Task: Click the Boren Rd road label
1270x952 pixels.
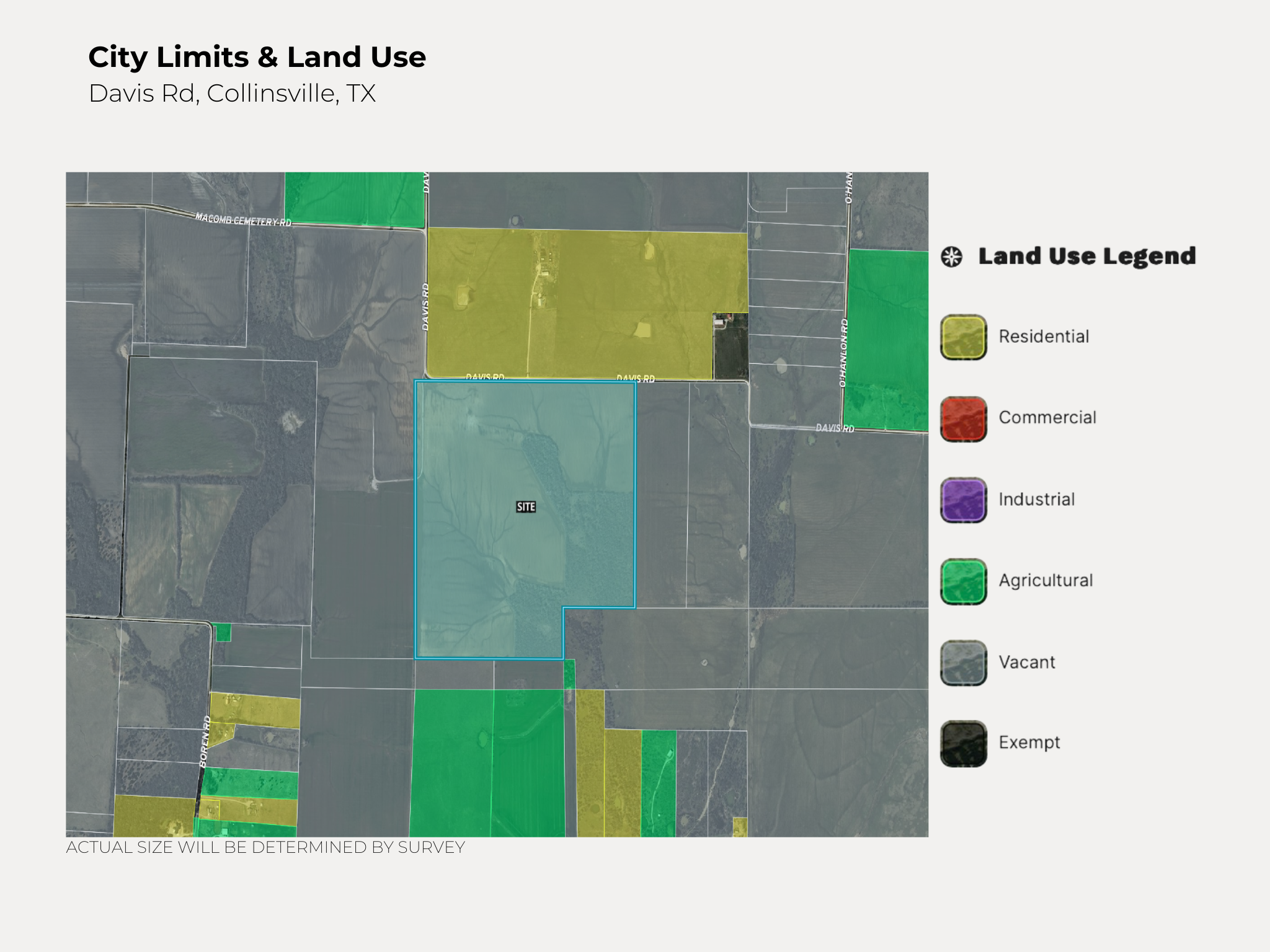Action: point(205,741)
